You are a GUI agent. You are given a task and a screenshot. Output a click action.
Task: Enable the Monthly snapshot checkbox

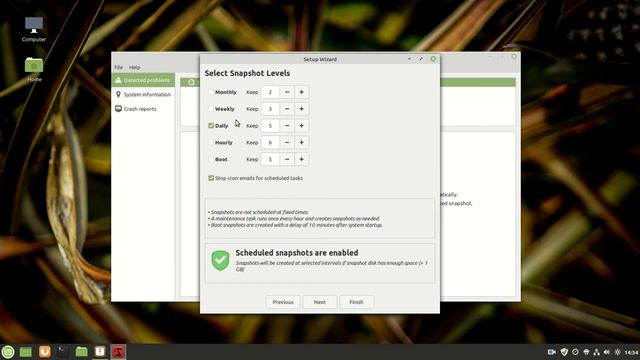[x=211, y=92]
